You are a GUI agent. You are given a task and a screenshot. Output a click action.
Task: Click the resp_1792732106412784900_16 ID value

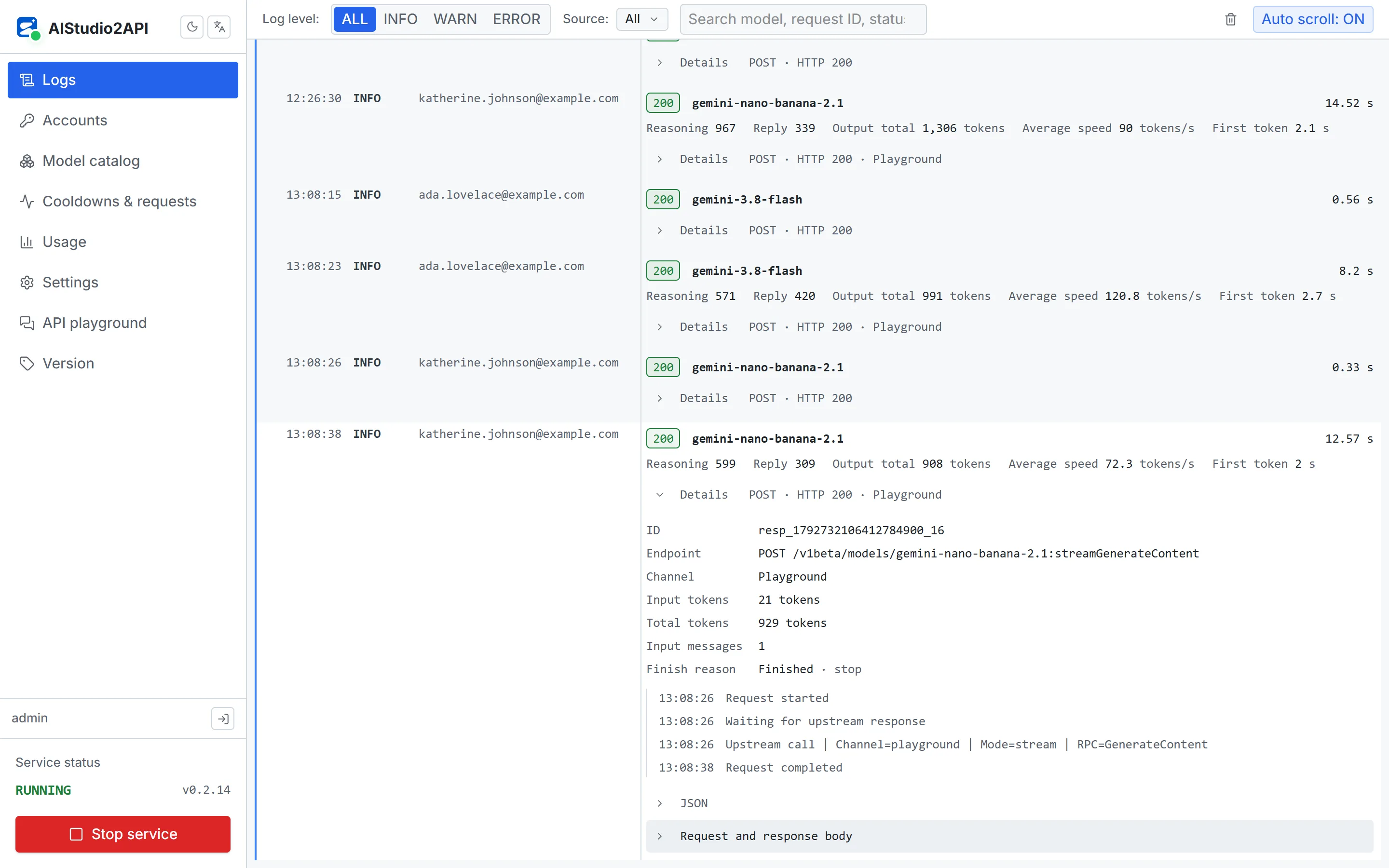(x=851, y=530)
